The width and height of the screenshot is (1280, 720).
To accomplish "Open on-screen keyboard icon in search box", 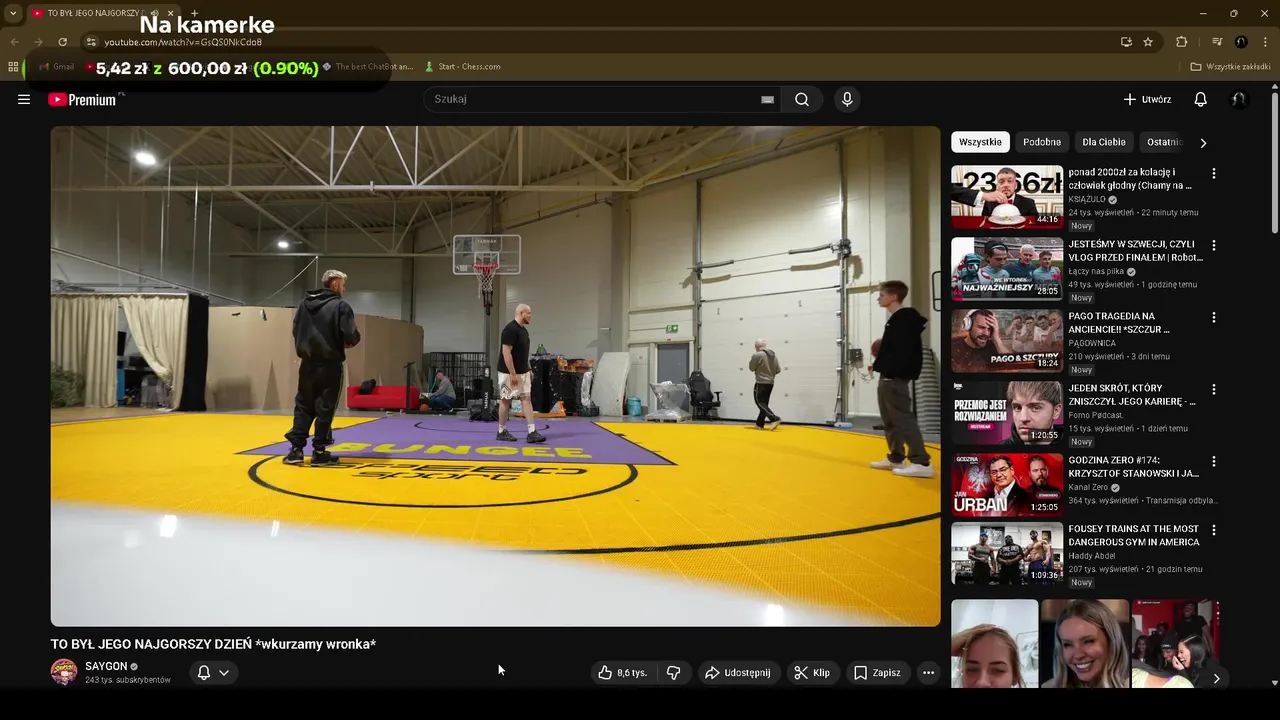I will pyautogui.click(x=767, y=99).
